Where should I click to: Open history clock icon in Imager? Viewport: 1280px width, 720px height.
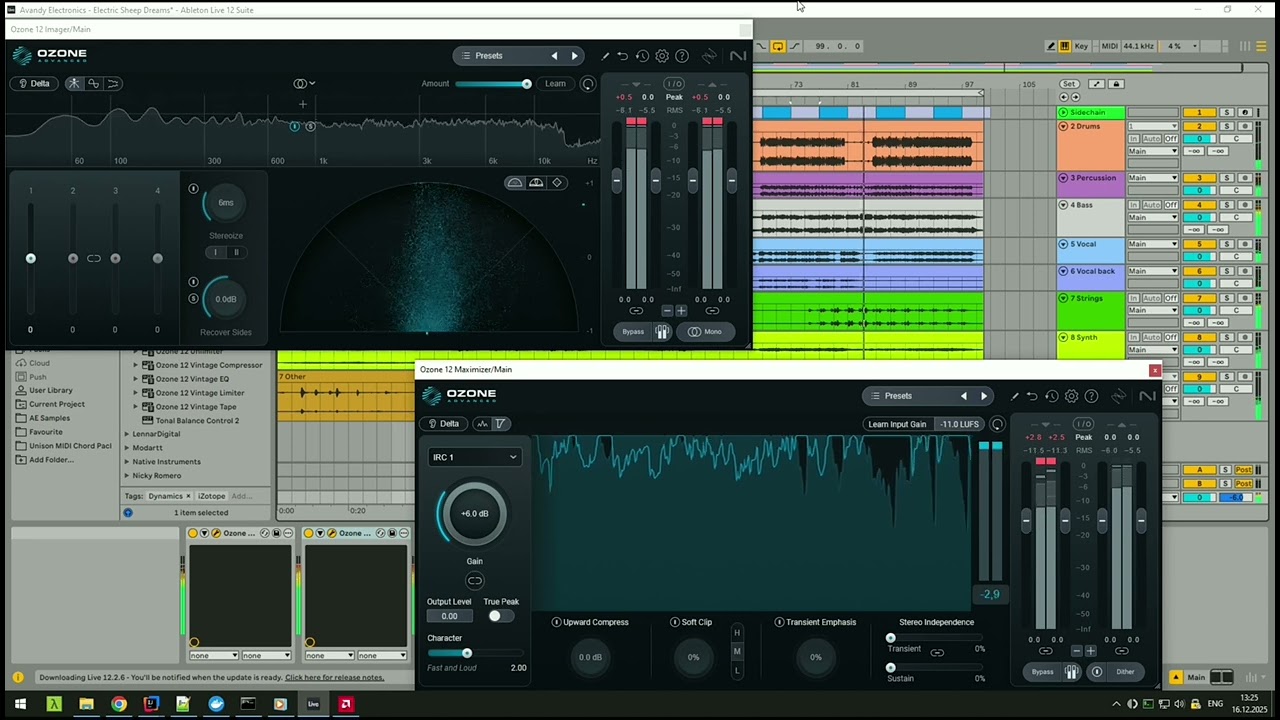(x=642, y=56)
